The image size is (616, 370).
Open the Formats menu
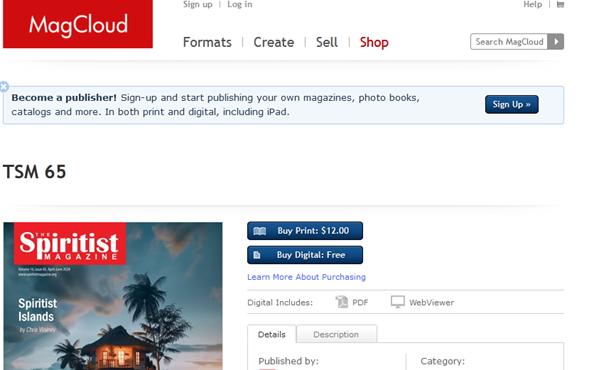coord(207,42)
